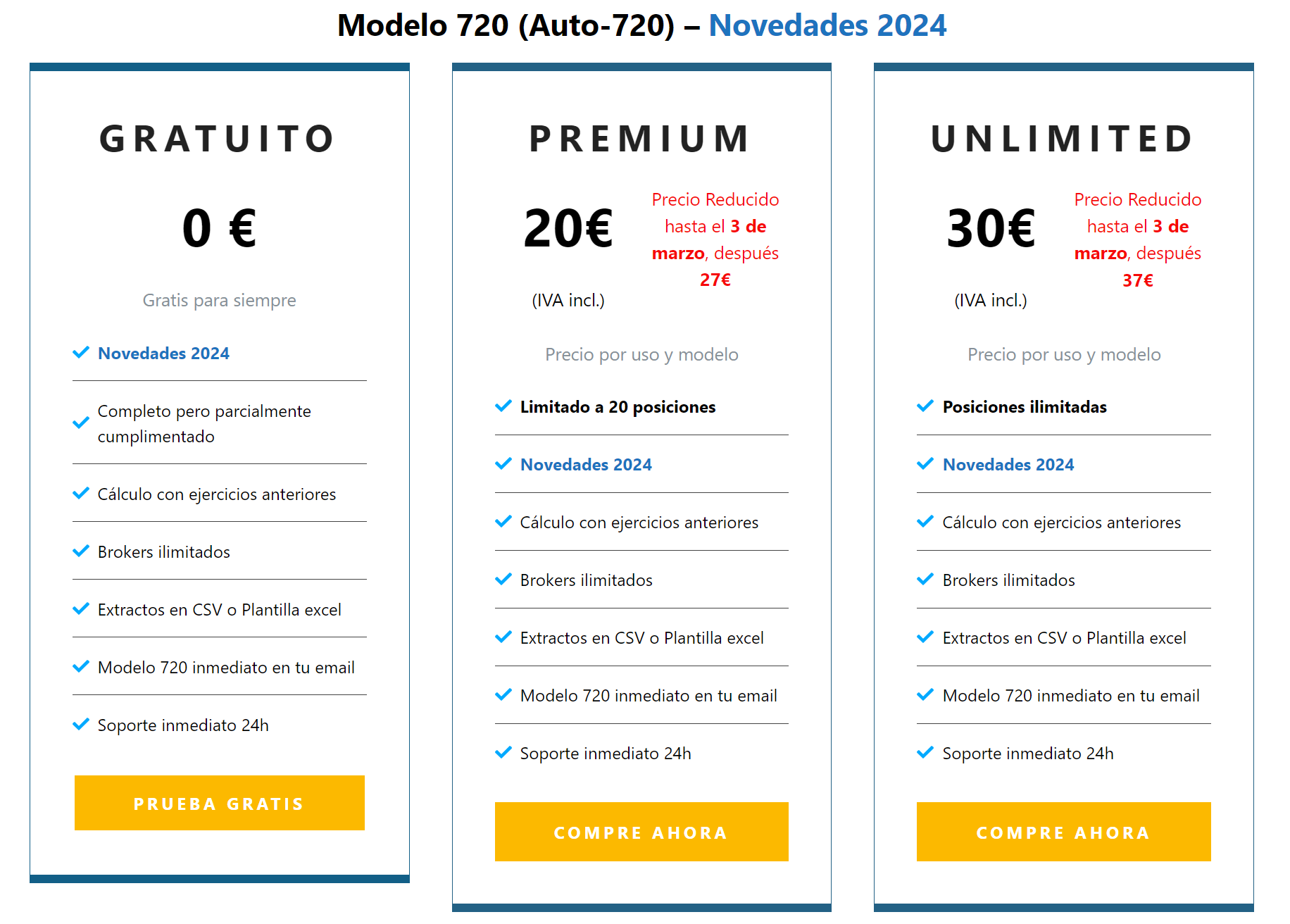Screen dimensions: 1290x924
Task: Click the checkmark beside Novedades 2024 in Gratuito
Action: [80, 353]
